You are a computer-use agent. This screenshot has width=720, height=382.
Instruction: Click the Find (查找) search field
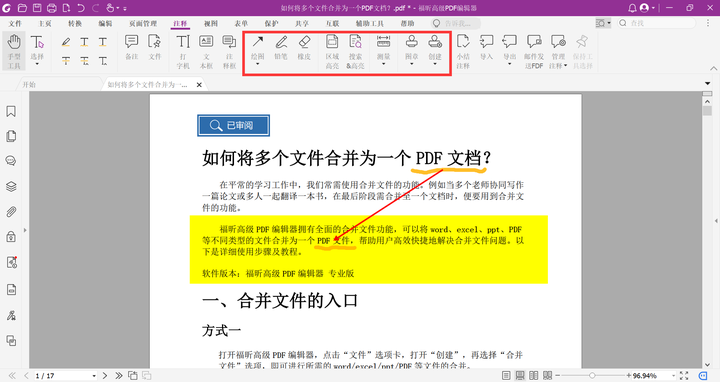tap(657, 23)
